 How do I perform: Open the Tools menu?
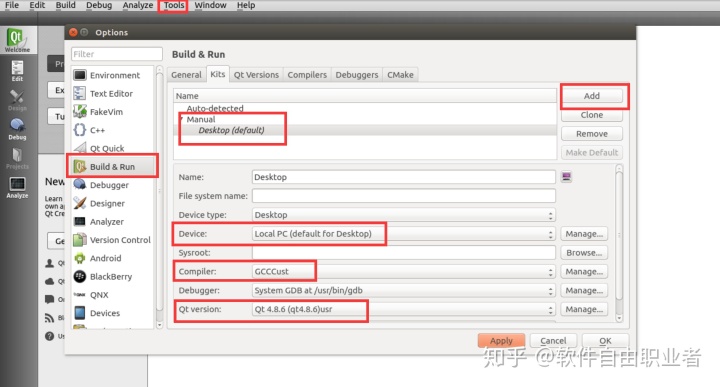pyautogui.click(x=174, y=5)
